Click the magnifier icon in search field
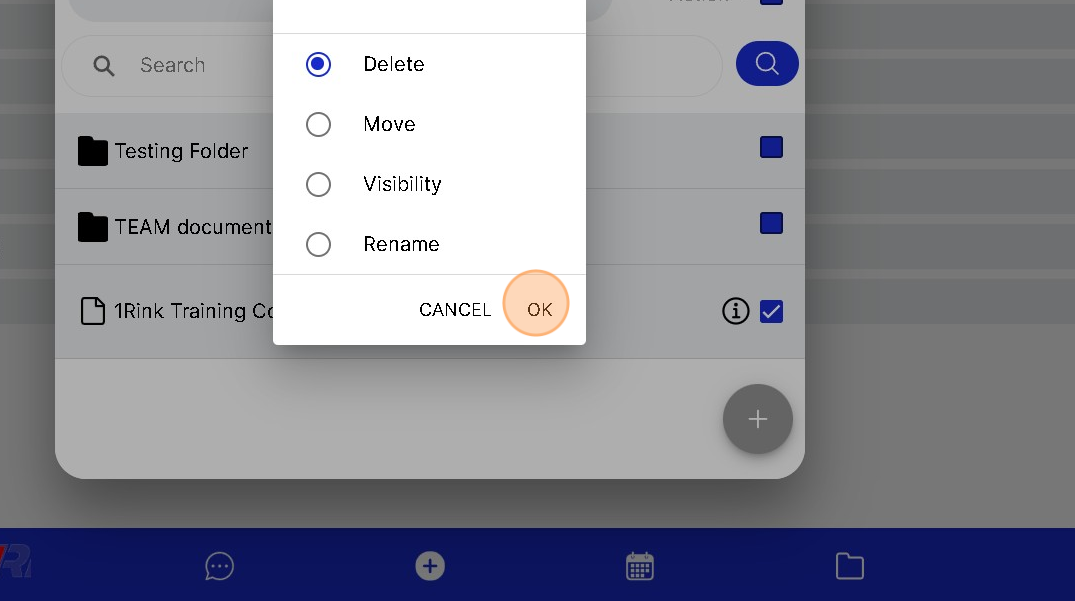The image size is (1075, 601). 104,66
